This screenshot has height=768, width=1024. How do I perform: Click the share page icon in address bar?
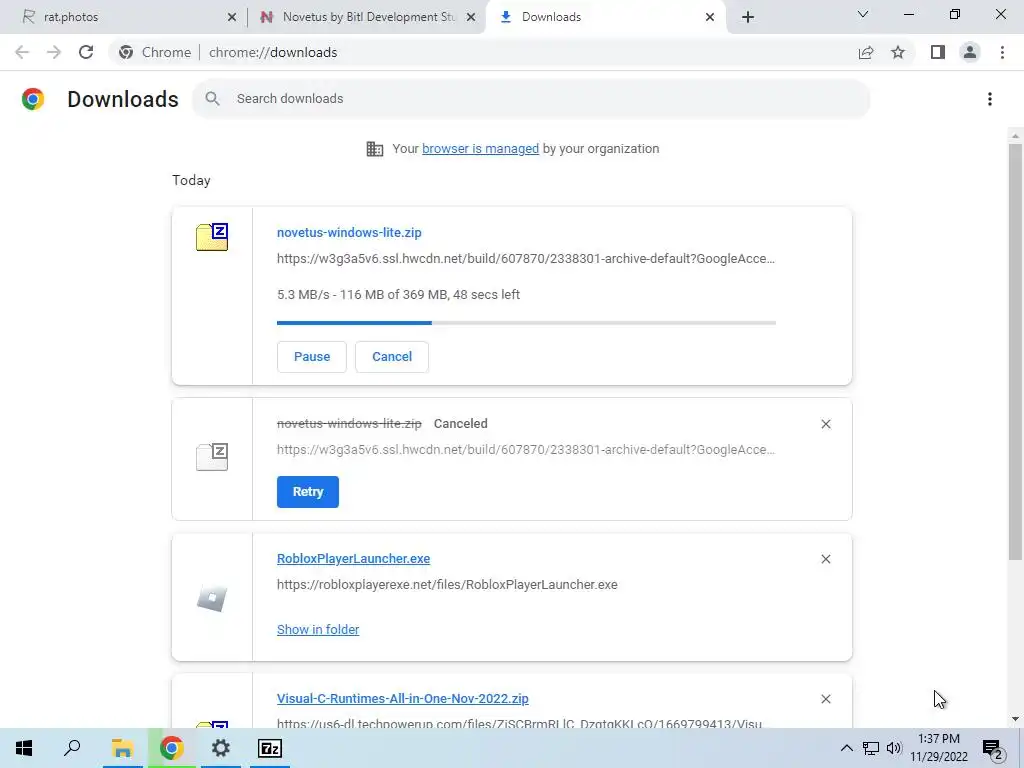[x=866, y=52]
